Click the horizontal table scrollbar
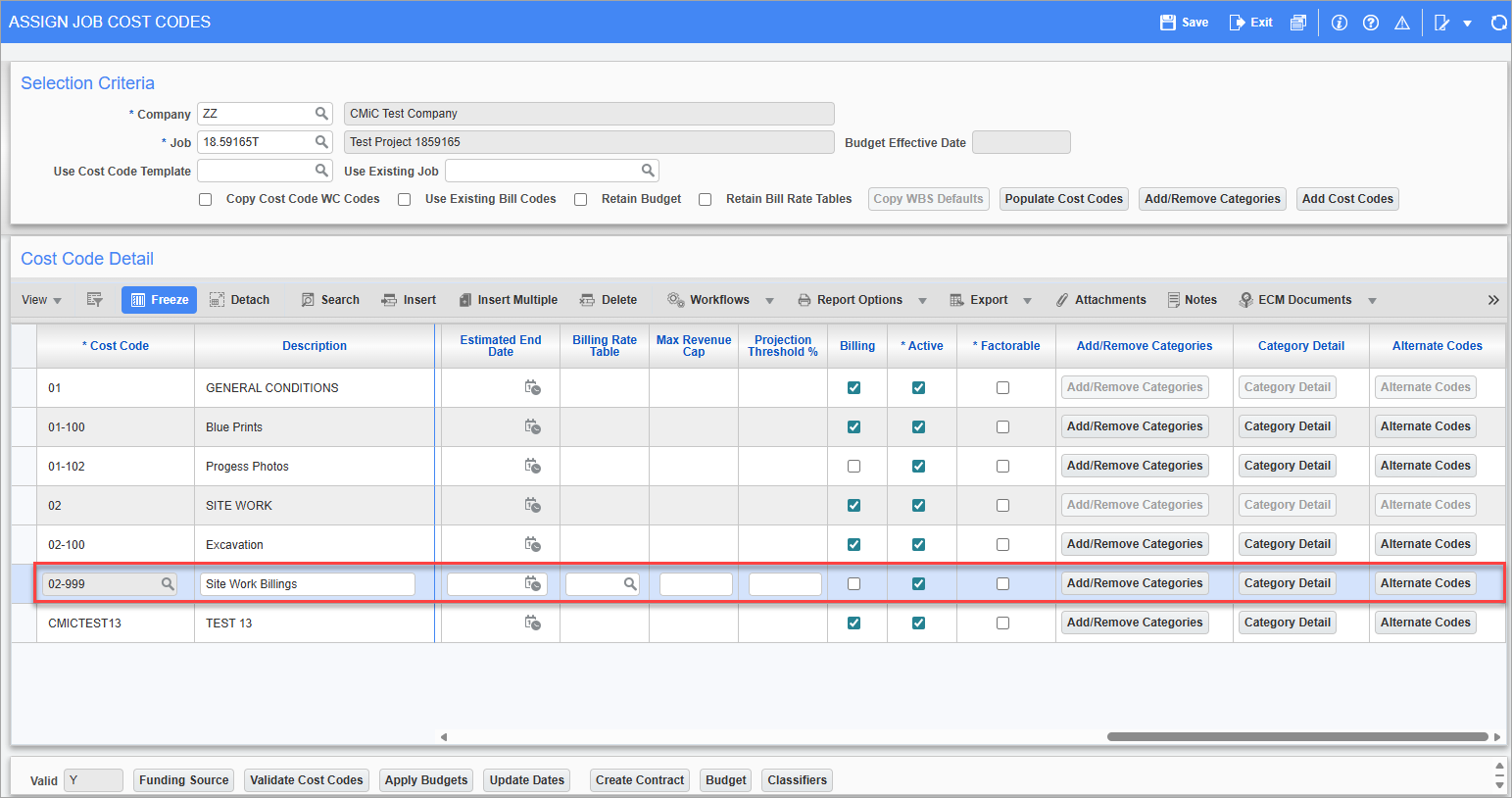This screenshot has height=798, width=1512. (x=1297, y=736)
